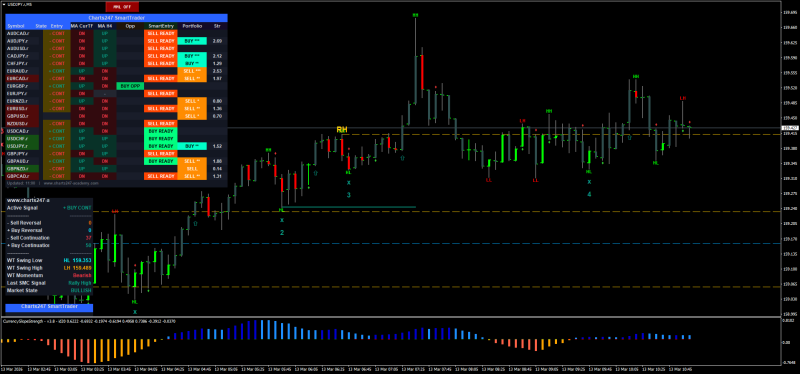Click the SELL READY cell in the AUDCAD.r row
The image size is (800, 374).
[x=161, y=33]
